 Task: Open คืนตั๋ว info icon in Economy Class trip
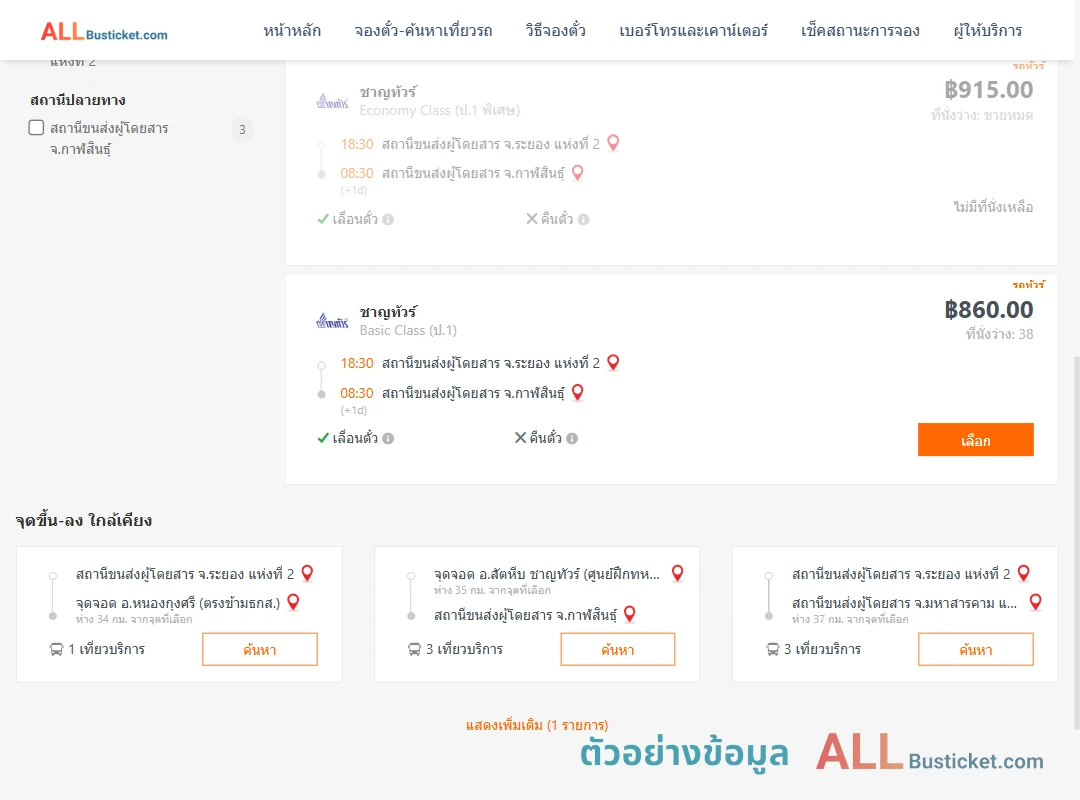(583, 219)
